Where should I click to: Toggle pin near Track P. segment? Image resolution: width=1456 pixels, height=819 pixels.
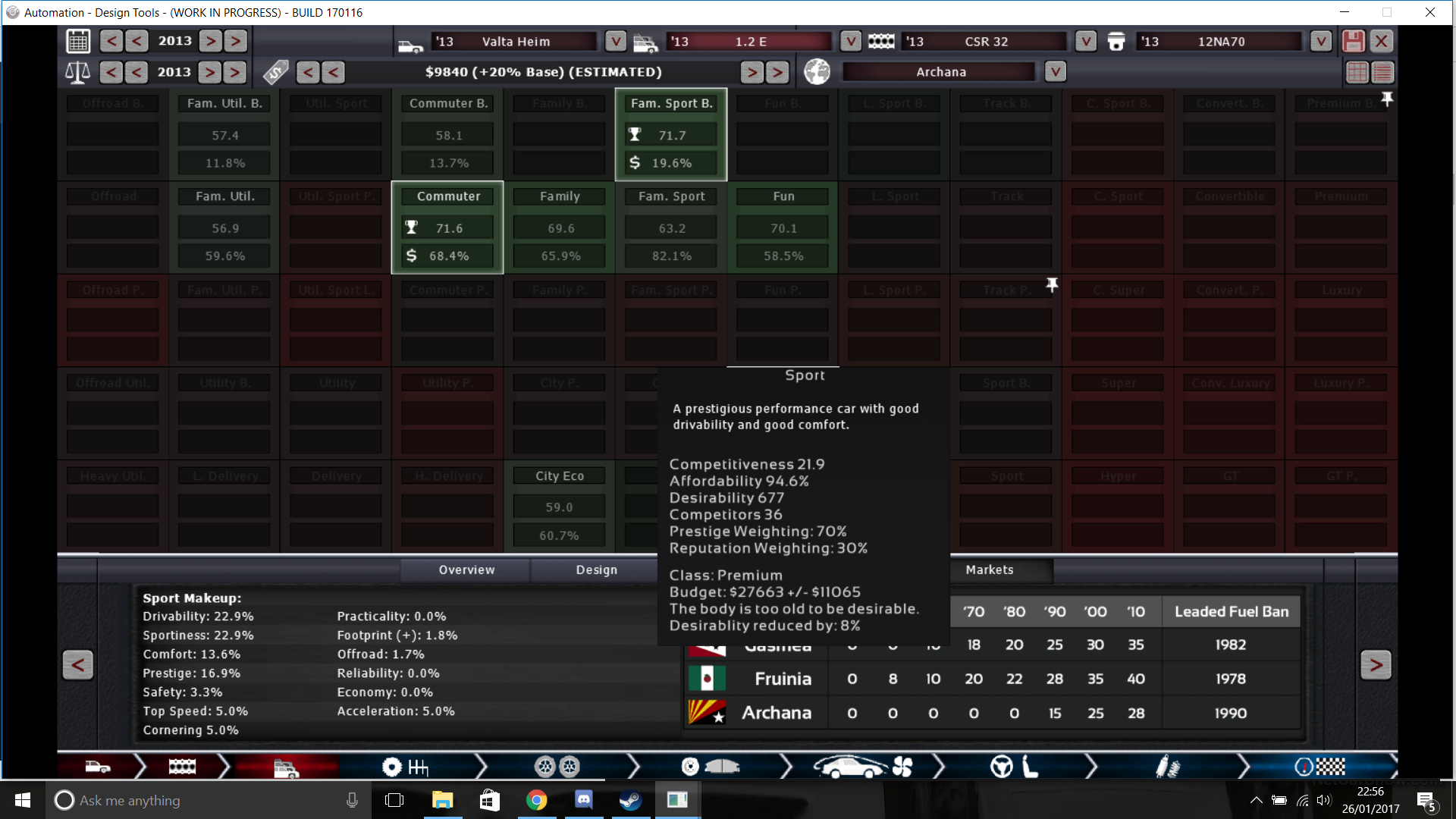[1052, 284]
